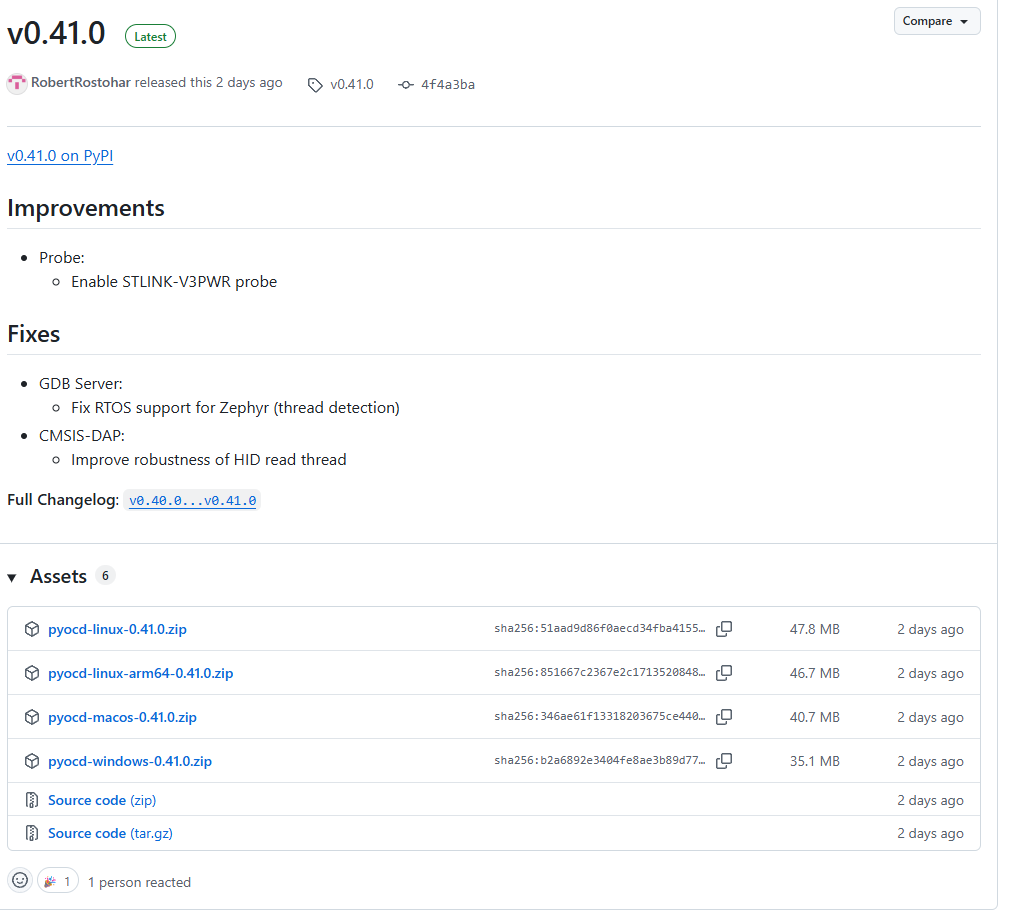Screen dimensions: 1013x912
Task: Download pyocd-linux-0.41.0.zip
Action: coord(117,629)
